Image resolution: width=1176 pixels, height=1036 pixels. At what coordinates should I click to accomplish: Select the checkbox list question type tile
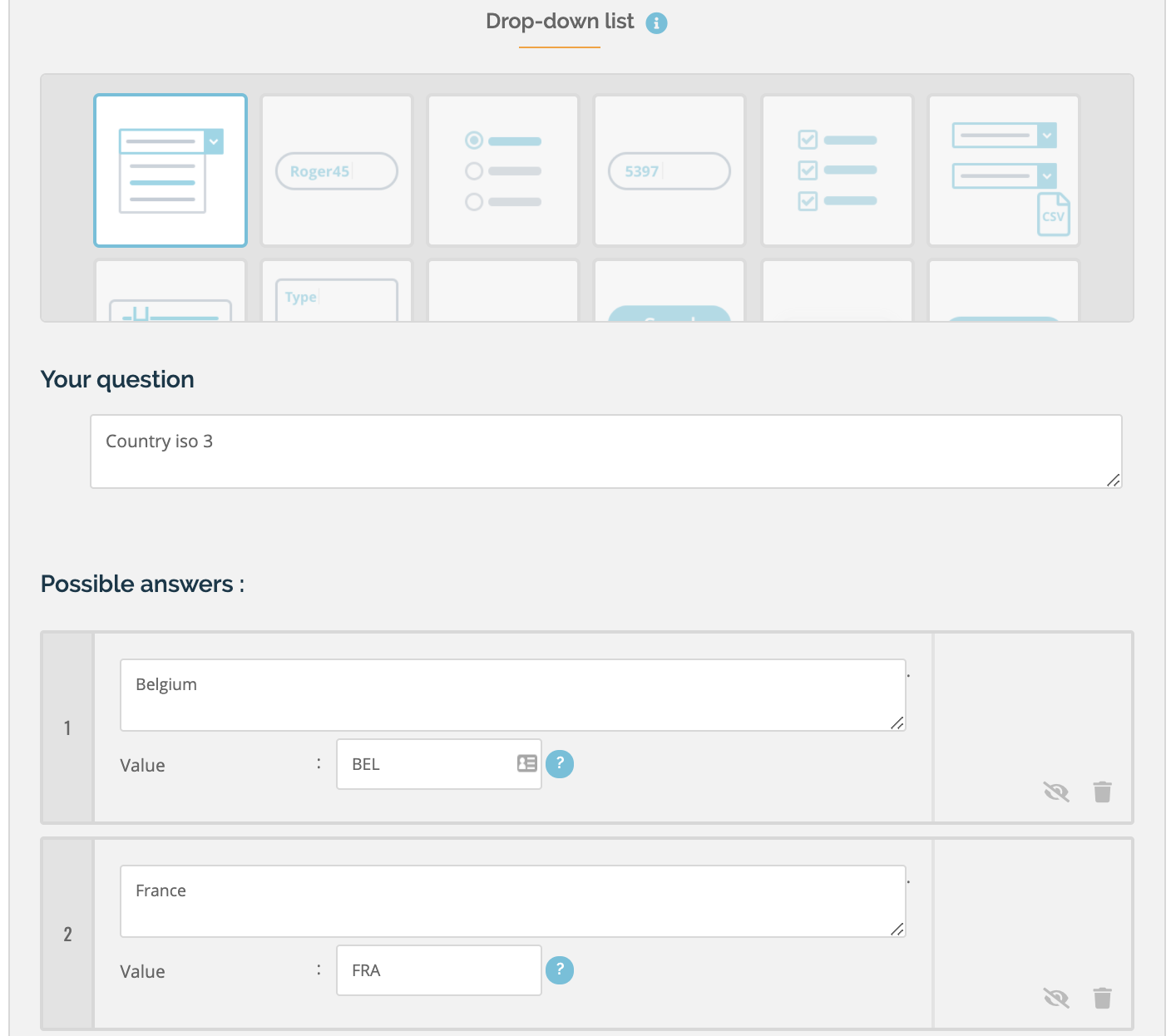coord(837,170)
